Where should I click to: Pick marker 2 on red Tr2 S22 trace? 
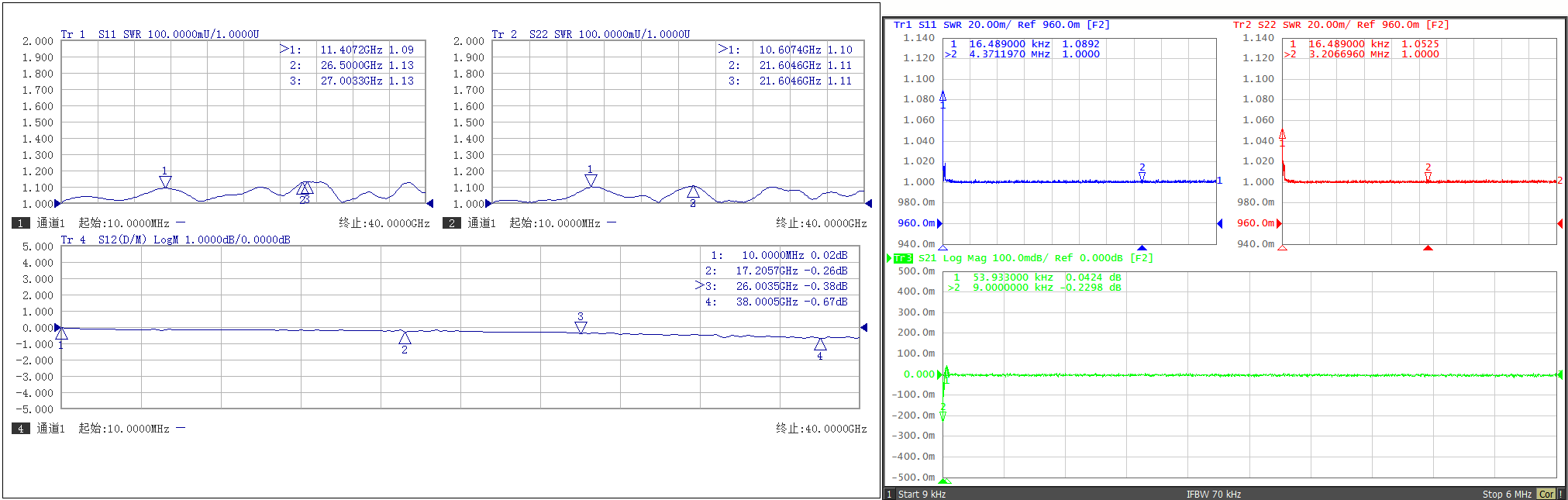coord(1428,177)
